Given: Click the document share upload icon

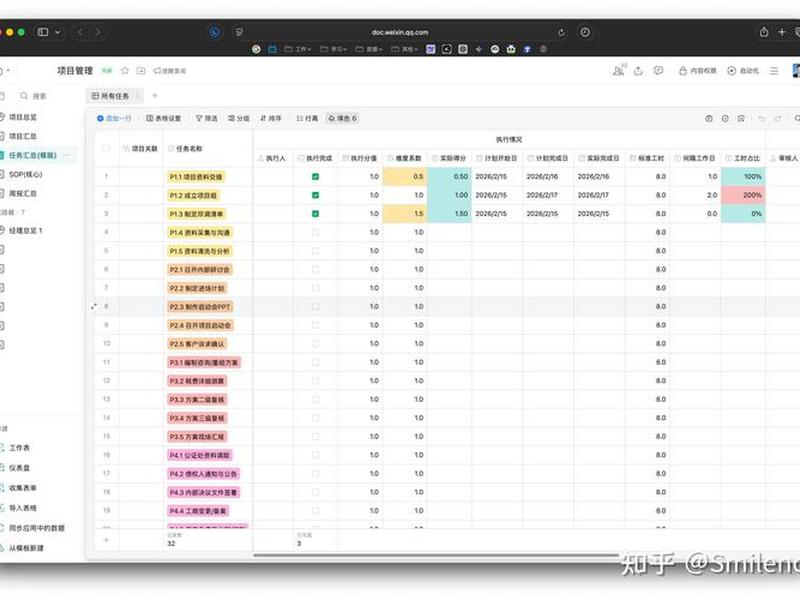Looking at the screenshot, I should coord(638,71).
